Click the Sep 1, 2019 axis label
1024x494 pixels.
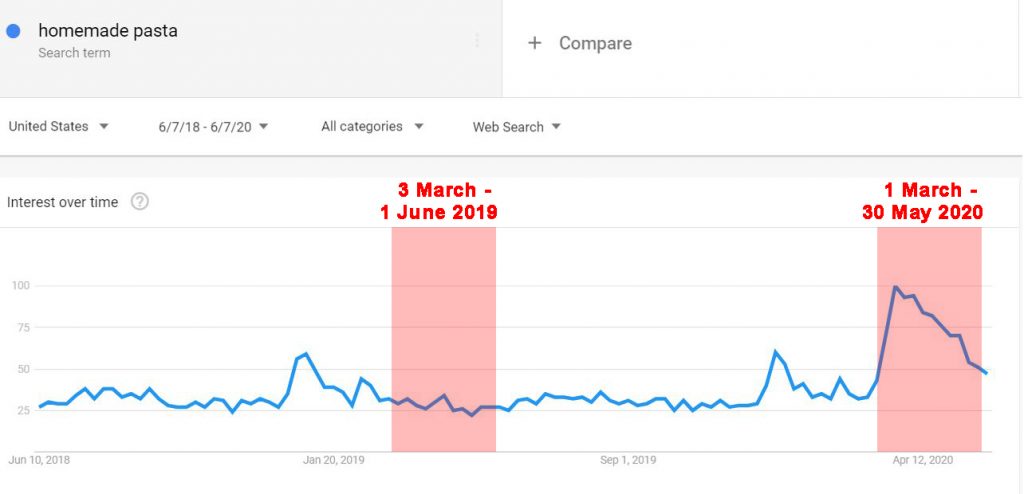point(628,460)
